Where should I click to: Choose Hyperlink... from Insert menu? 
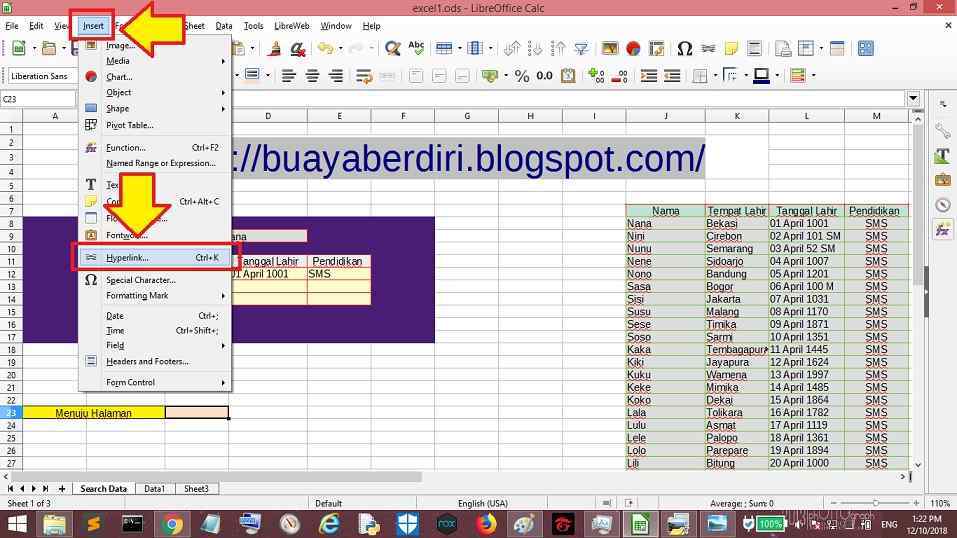pyautogui.click(x=156, y=258)
